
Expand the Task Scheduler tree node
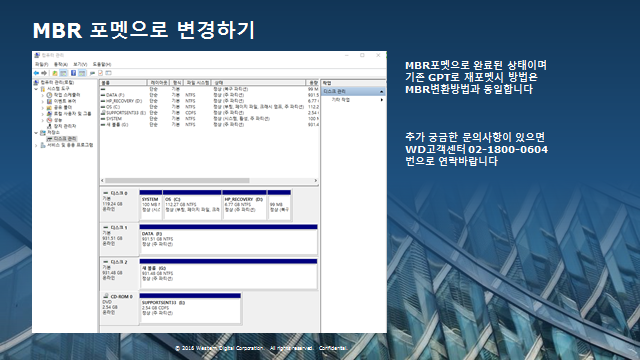(43, 95)
